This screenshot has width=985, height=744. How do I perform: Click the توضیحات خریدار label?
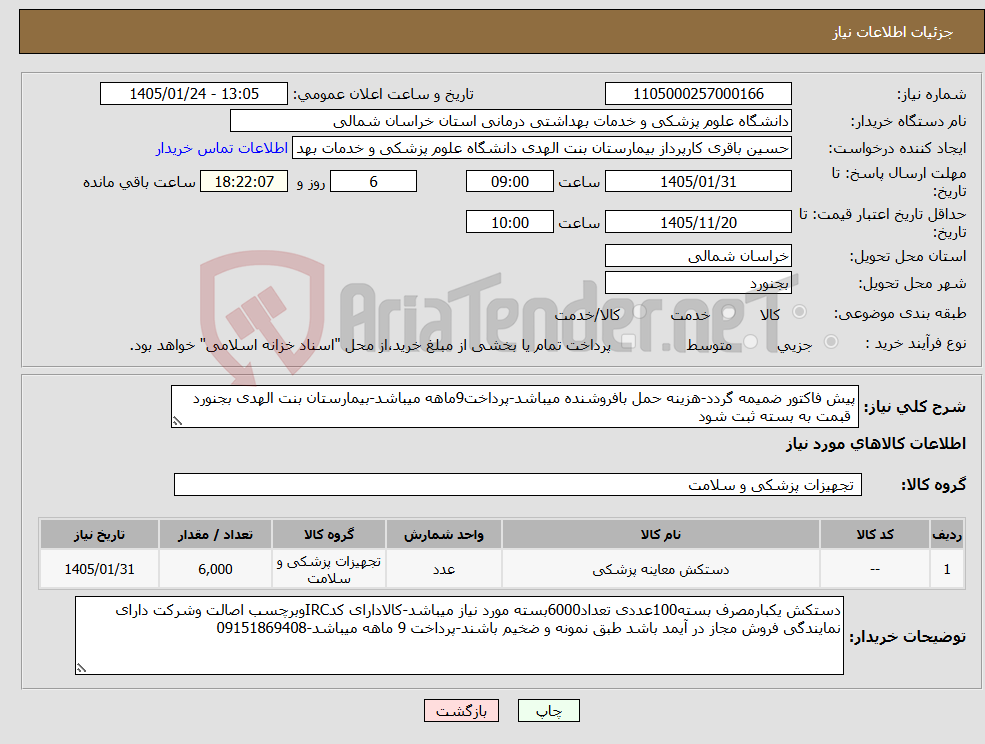907,637
